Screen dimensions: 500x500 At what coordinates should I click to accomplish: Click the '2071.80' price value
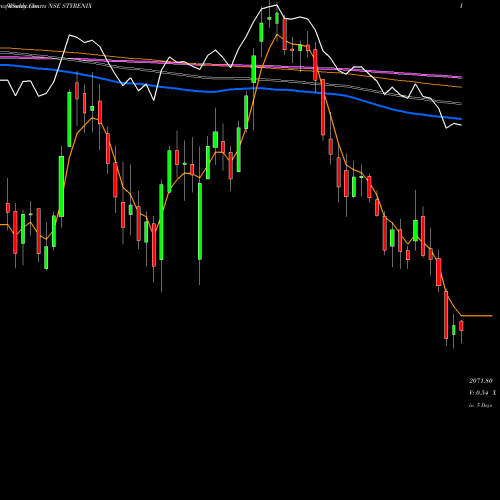pos(481,381)
